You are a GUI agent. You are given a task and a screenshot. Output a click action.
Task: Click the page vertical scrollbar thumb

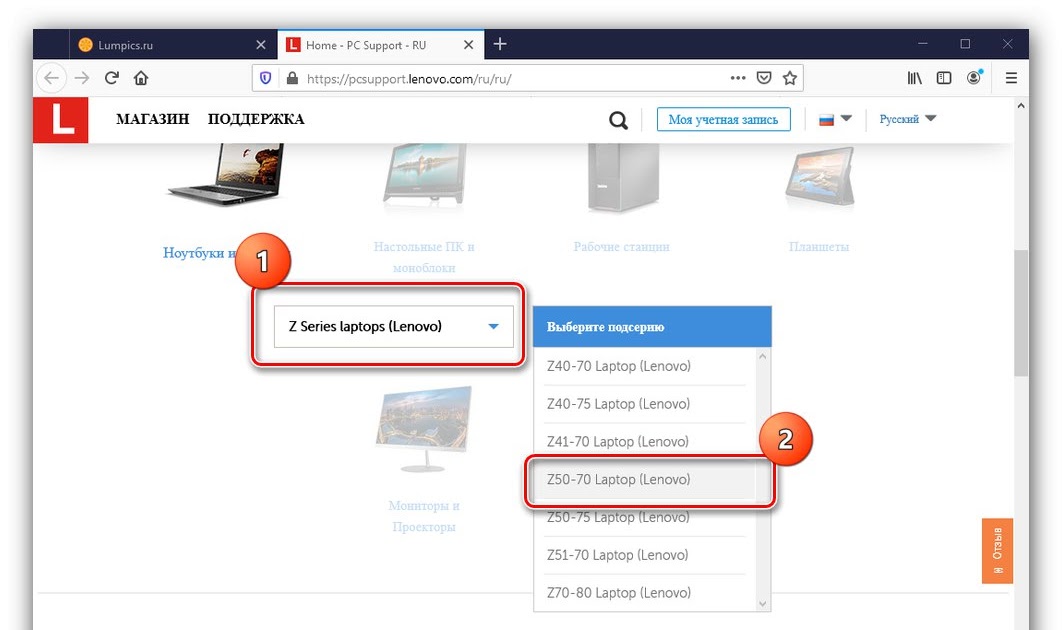click(1021, 313)
